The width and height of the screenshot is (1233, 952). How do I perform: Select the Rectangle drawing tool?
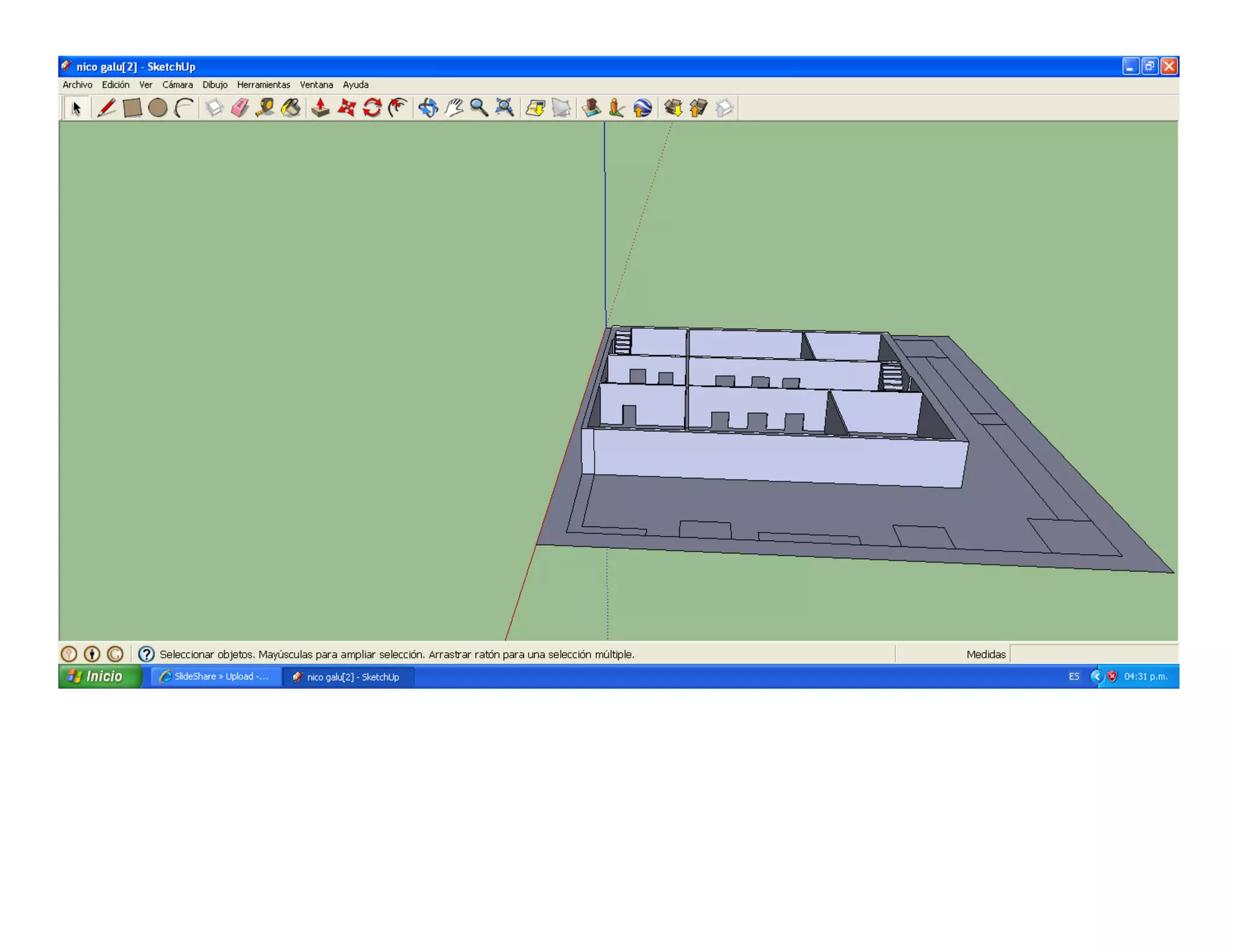(x=132, y=108)
